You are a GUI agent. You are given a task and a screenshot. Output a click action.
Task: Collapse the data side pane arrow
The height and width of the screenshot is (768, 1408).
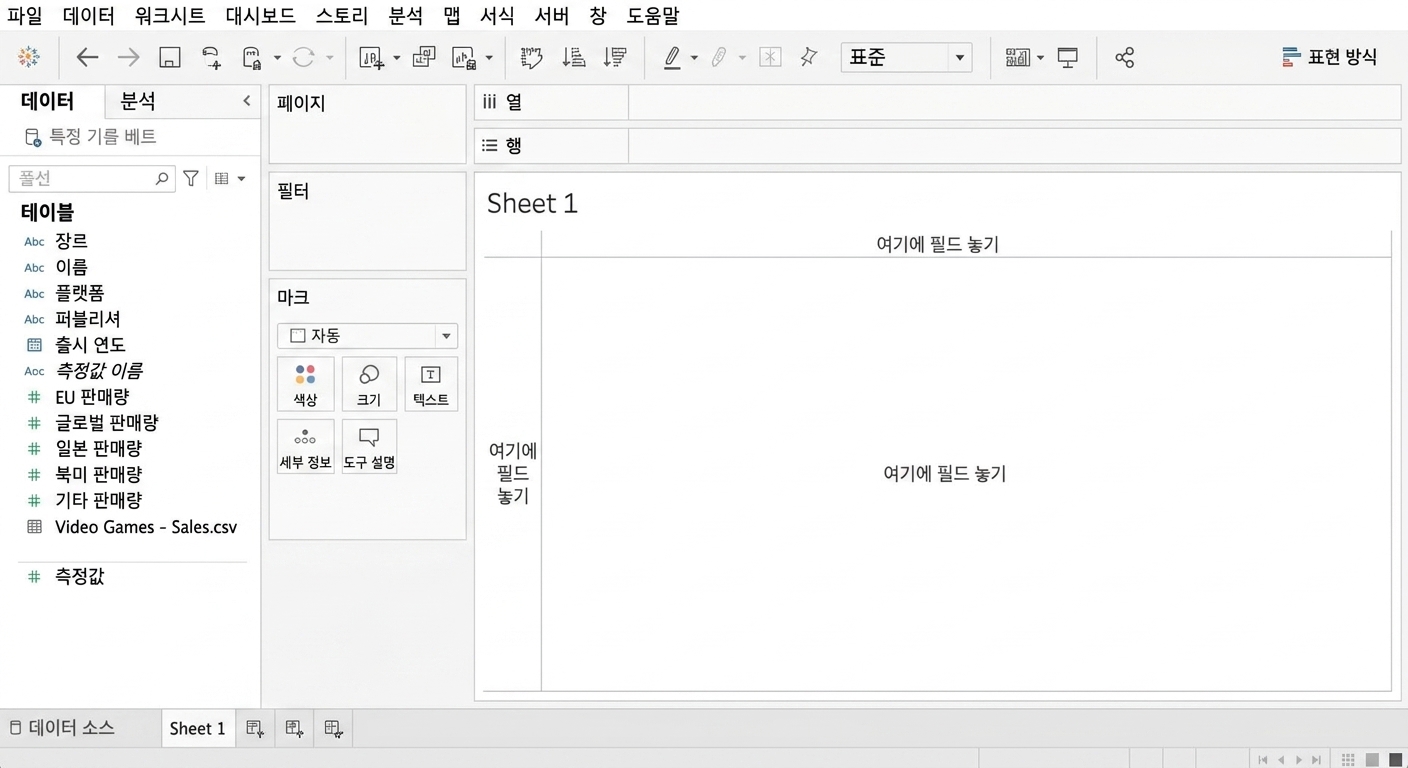247,101
